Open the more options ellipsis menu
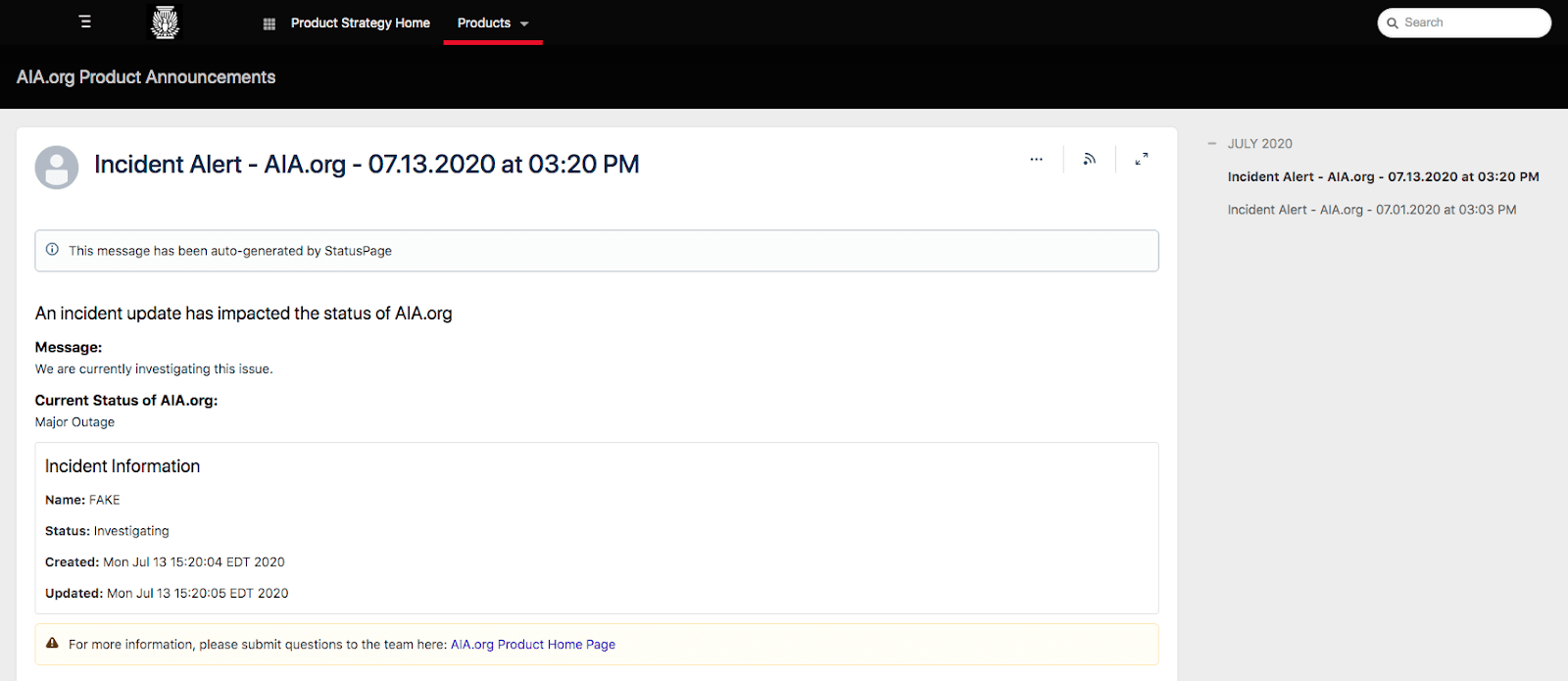The image size is (1568, 681). pyautogui.click(x=1036, y=159)
